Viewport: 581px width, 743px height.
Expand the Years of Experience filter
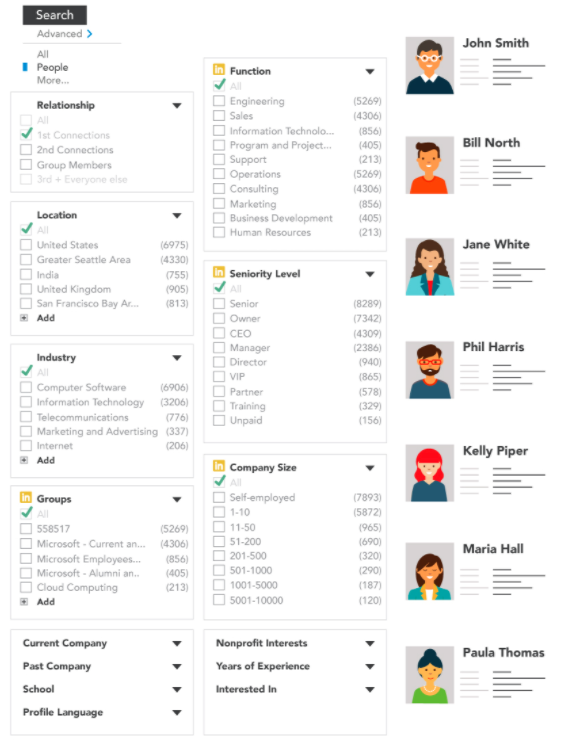click(x=370, y=667)
